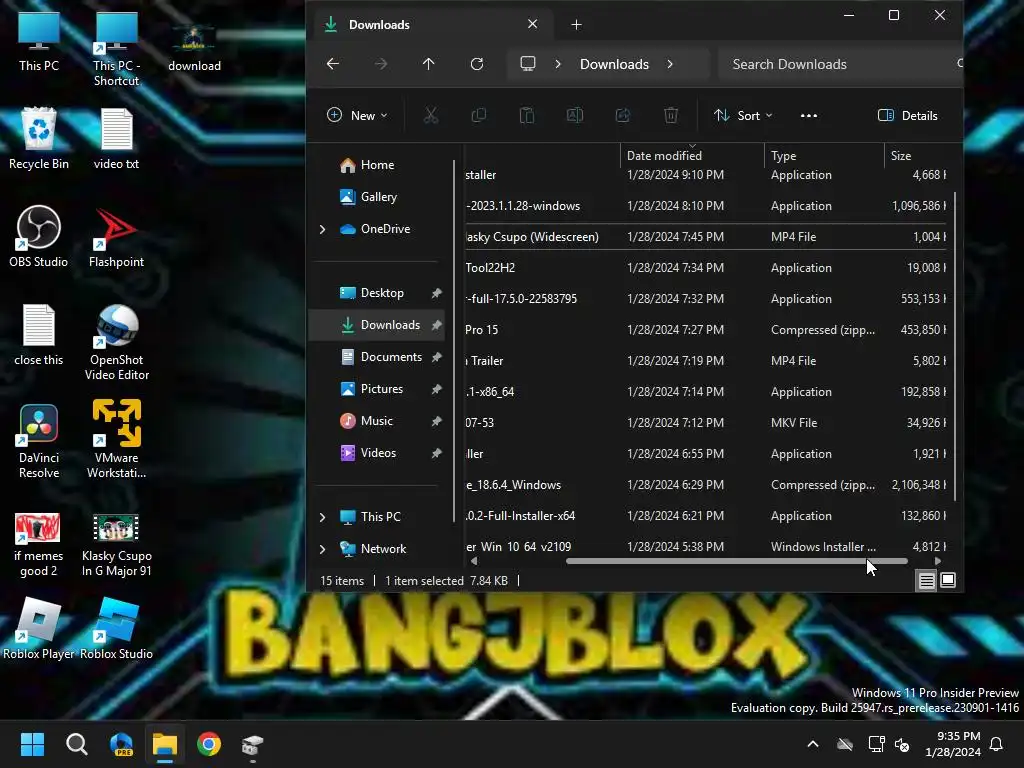Click the Copy icon in the toolbar

(479, 116)
